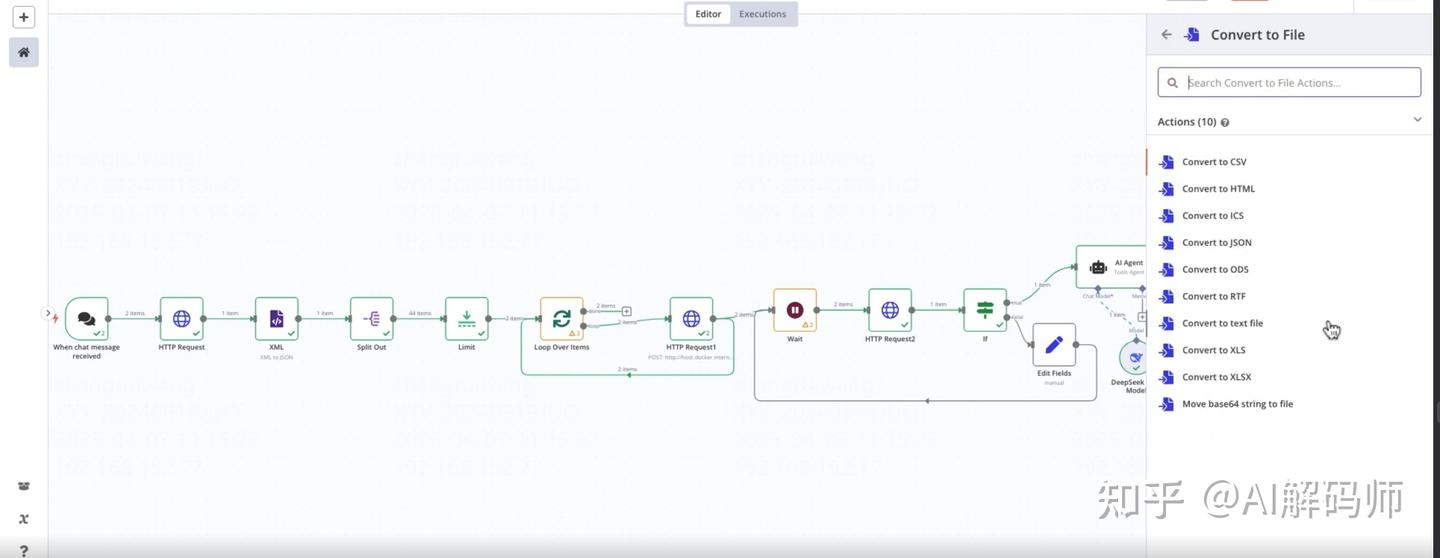1440x558 pixels.
Task: Expand the collapsed left panel arrow
Action: [x=47, y=313]
